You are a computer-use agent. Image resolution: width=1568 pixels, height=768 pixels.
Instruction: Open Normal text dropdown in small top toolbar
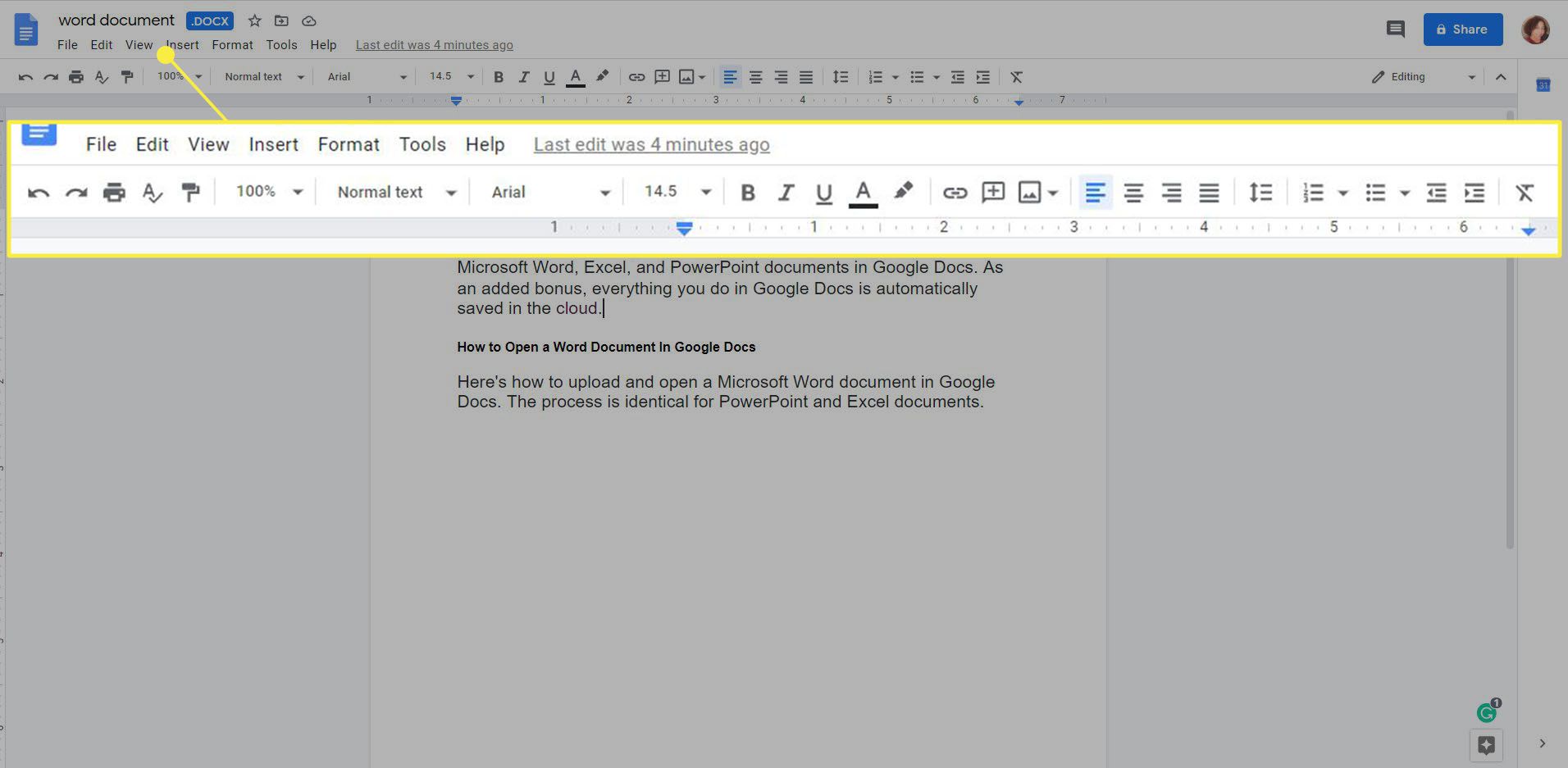click(264, 77)
